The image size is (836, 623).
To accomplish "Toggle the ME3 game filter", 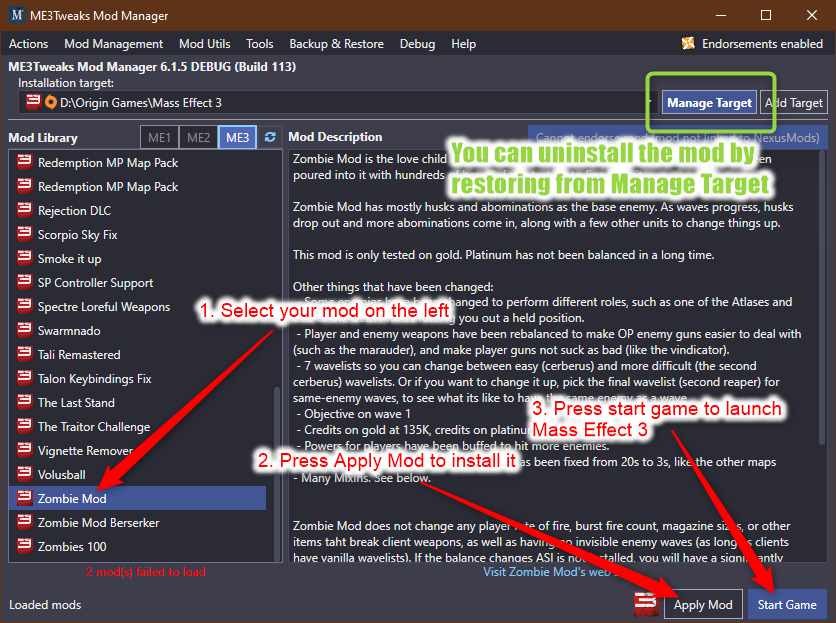I will pos(238,137).
